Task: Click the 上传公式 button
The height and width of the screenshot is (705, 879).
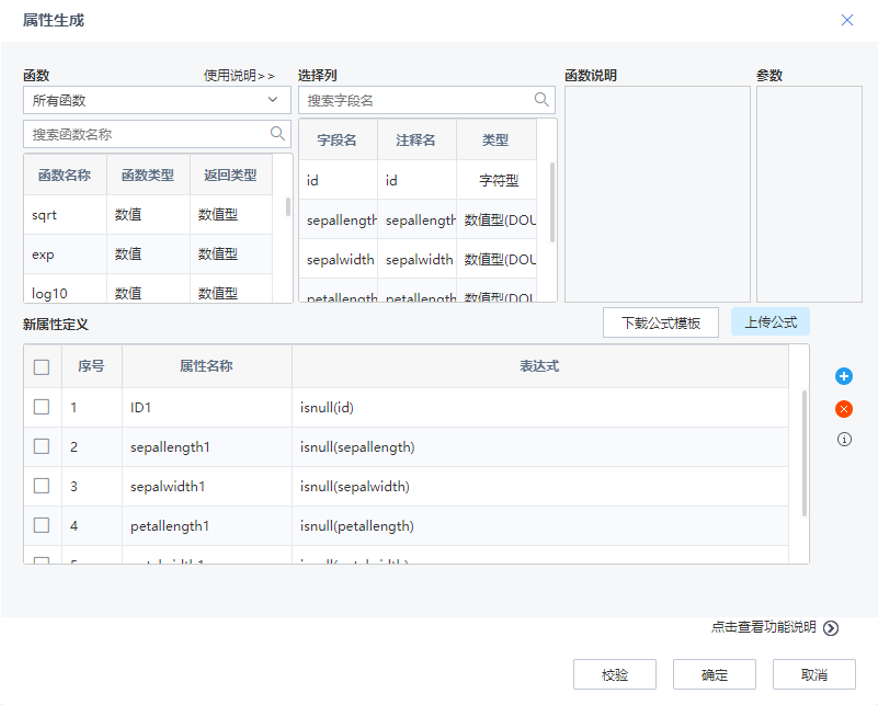Action: (x=772, y=321)
